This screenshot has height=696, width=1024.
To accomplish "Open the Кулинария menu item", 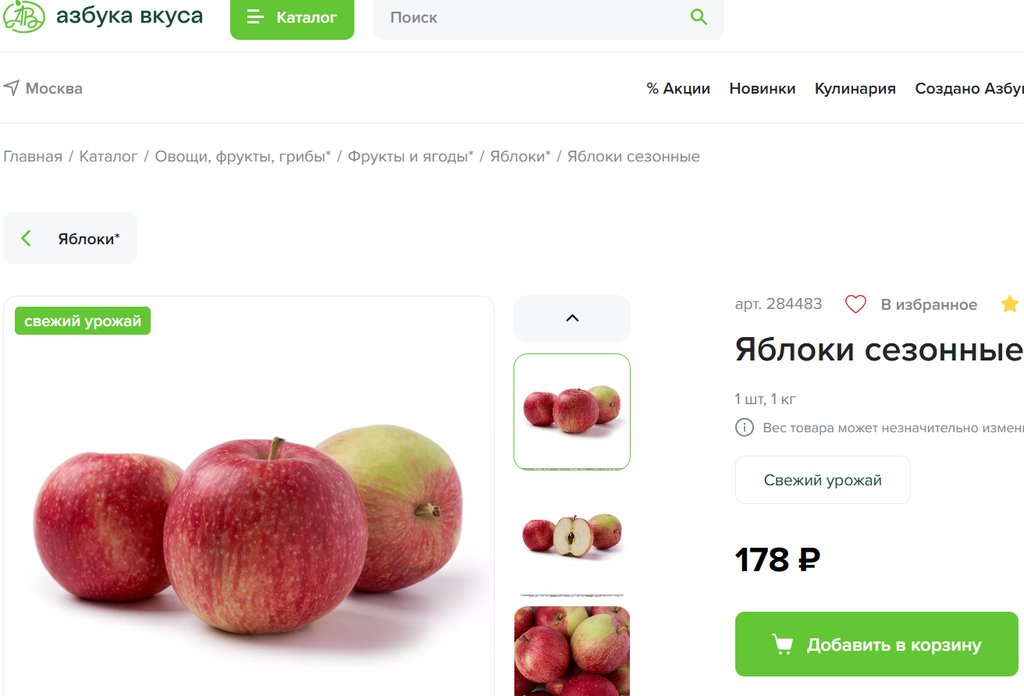I will tap(855, 88).
